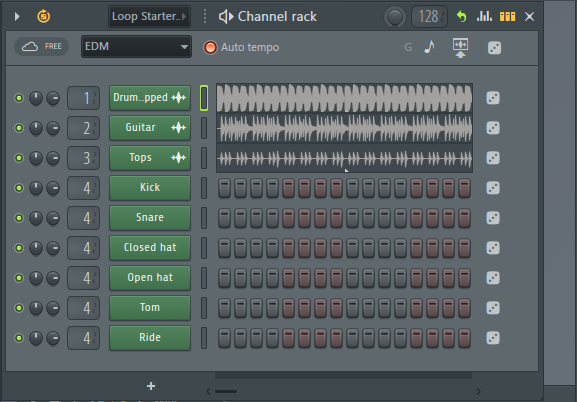
Task: Add a new channel with plus button
Action: point(151,386)
